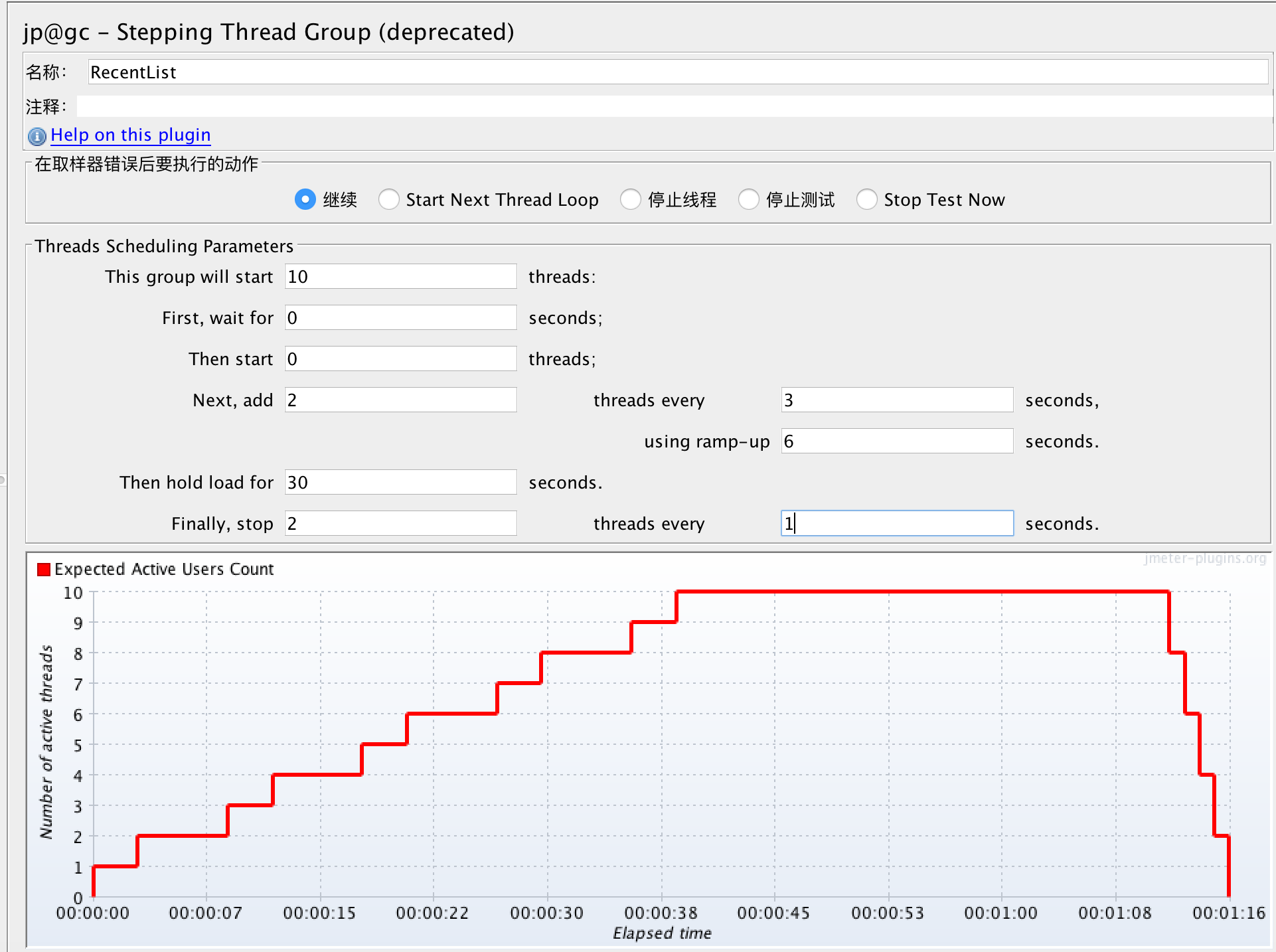Screen dimensions: 1276x952
Task: Click the info icon beside Help link
Action: coord(37,136)
